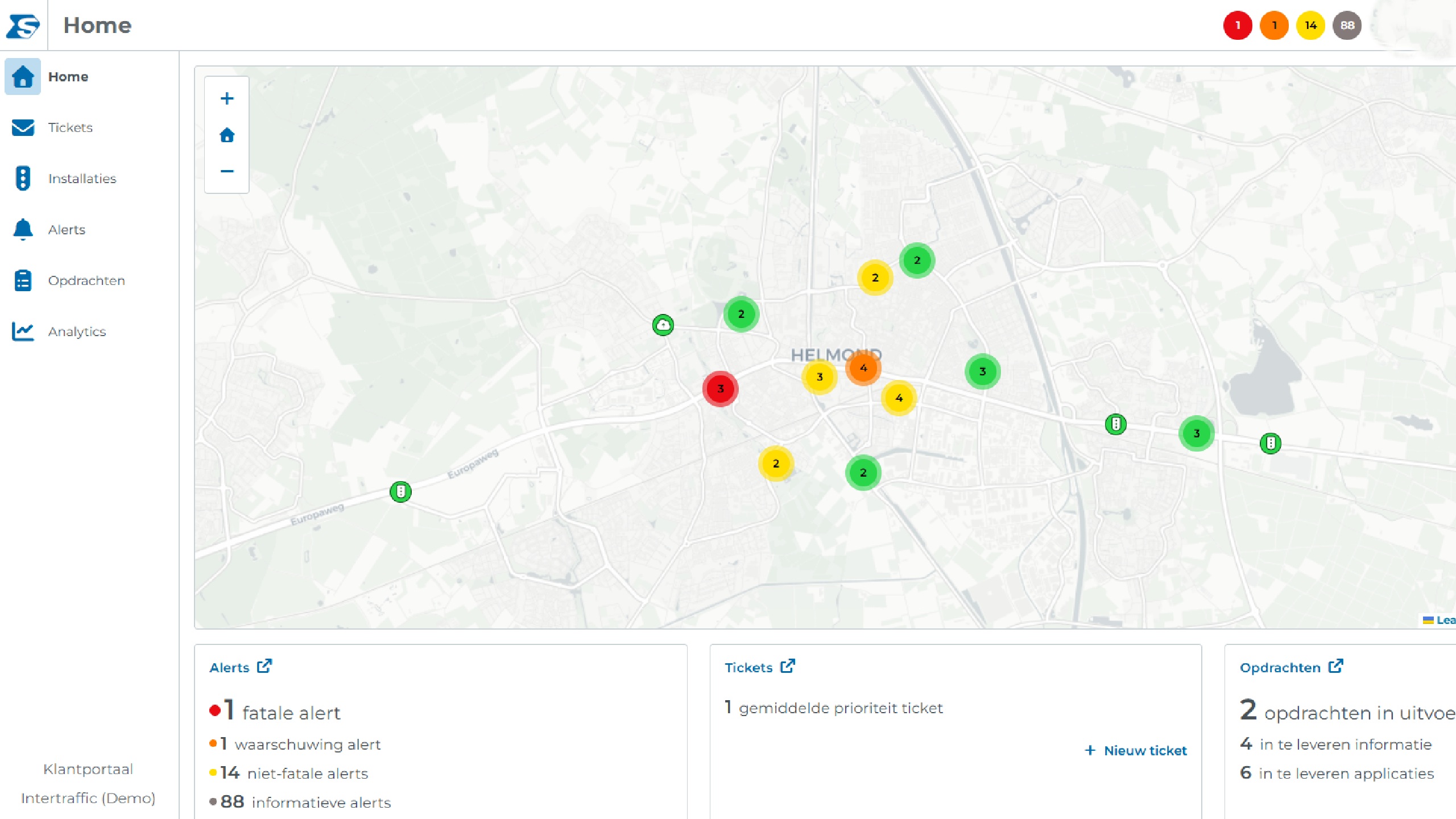Select traffic light marker west of green 3

(x=1116, y=424)
